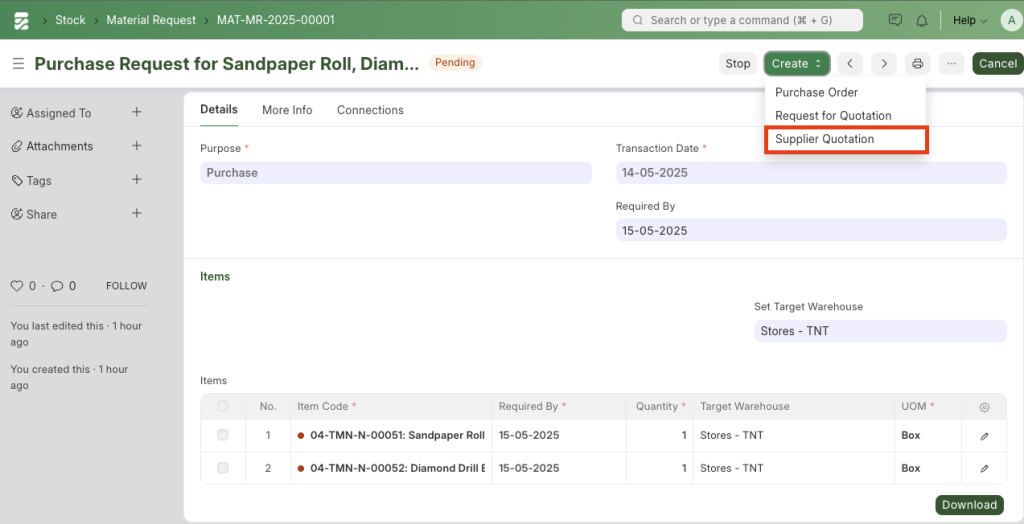Click the Cancel button

click(x=997, y=63)
